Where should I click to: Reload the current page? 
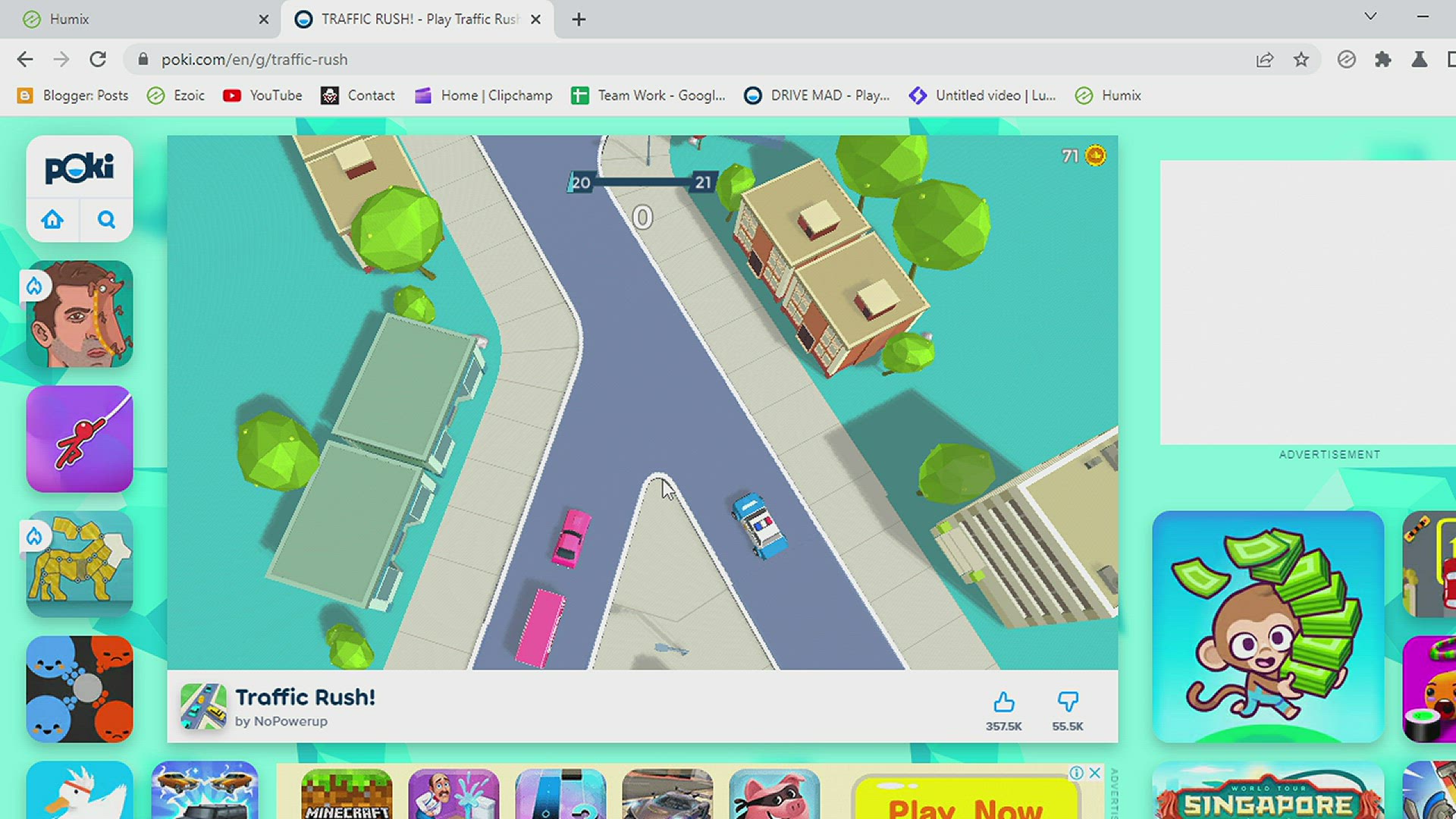point(98,59)
